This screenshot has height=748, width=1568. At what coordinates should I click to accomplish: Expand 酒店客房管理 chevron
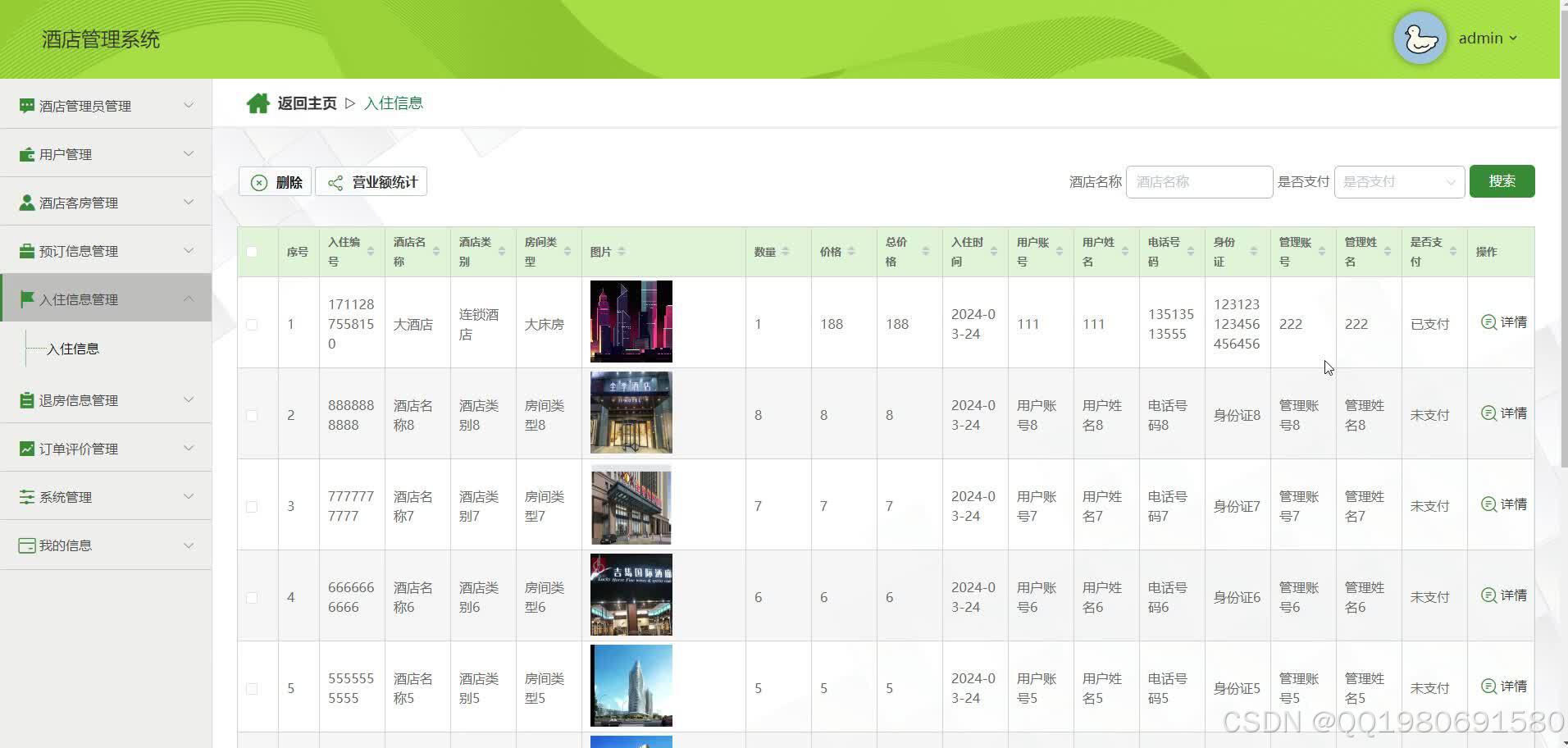click(x=189, y=202)
